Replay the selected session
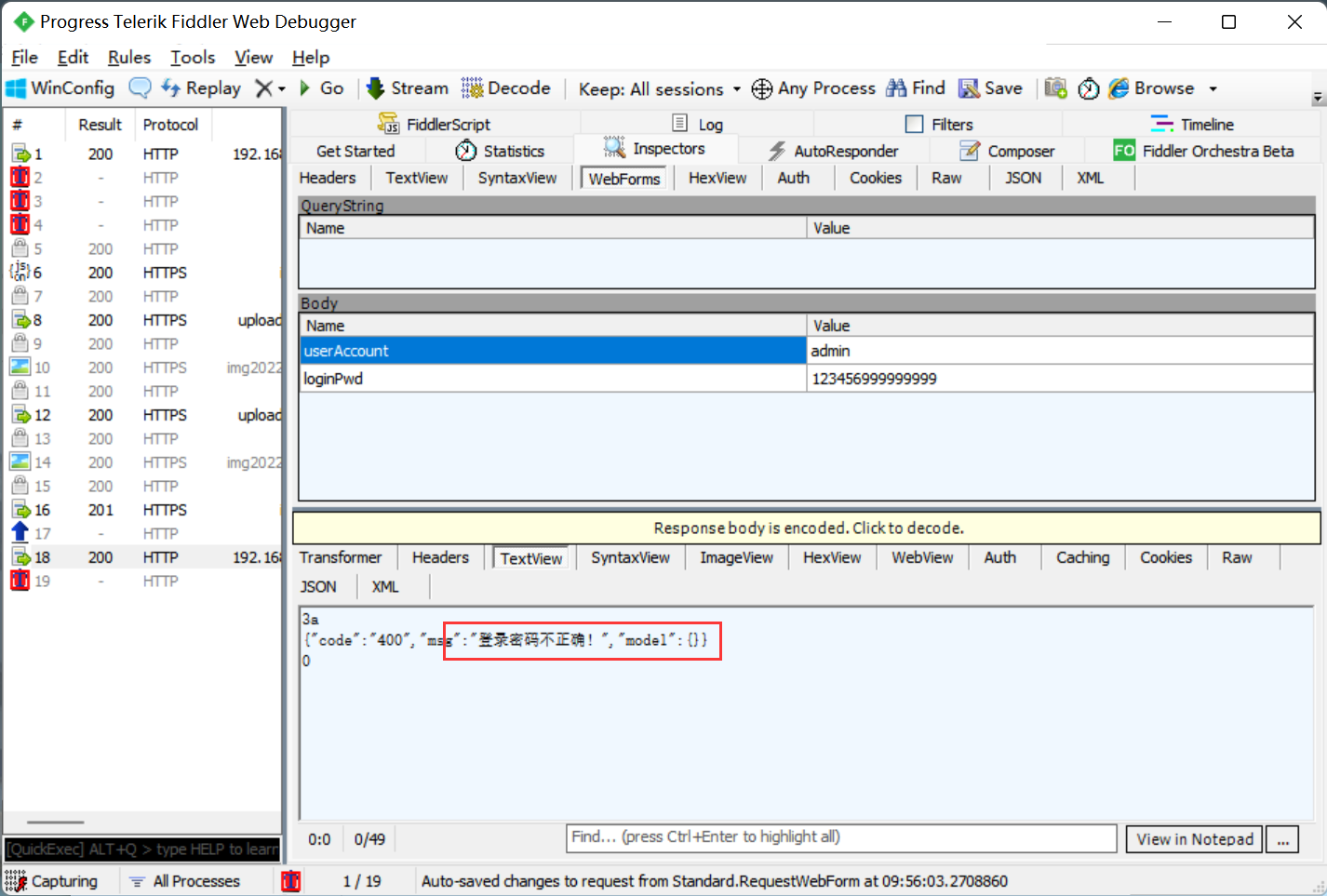This screenshot has height=896, width=1327. coord(201,88)
